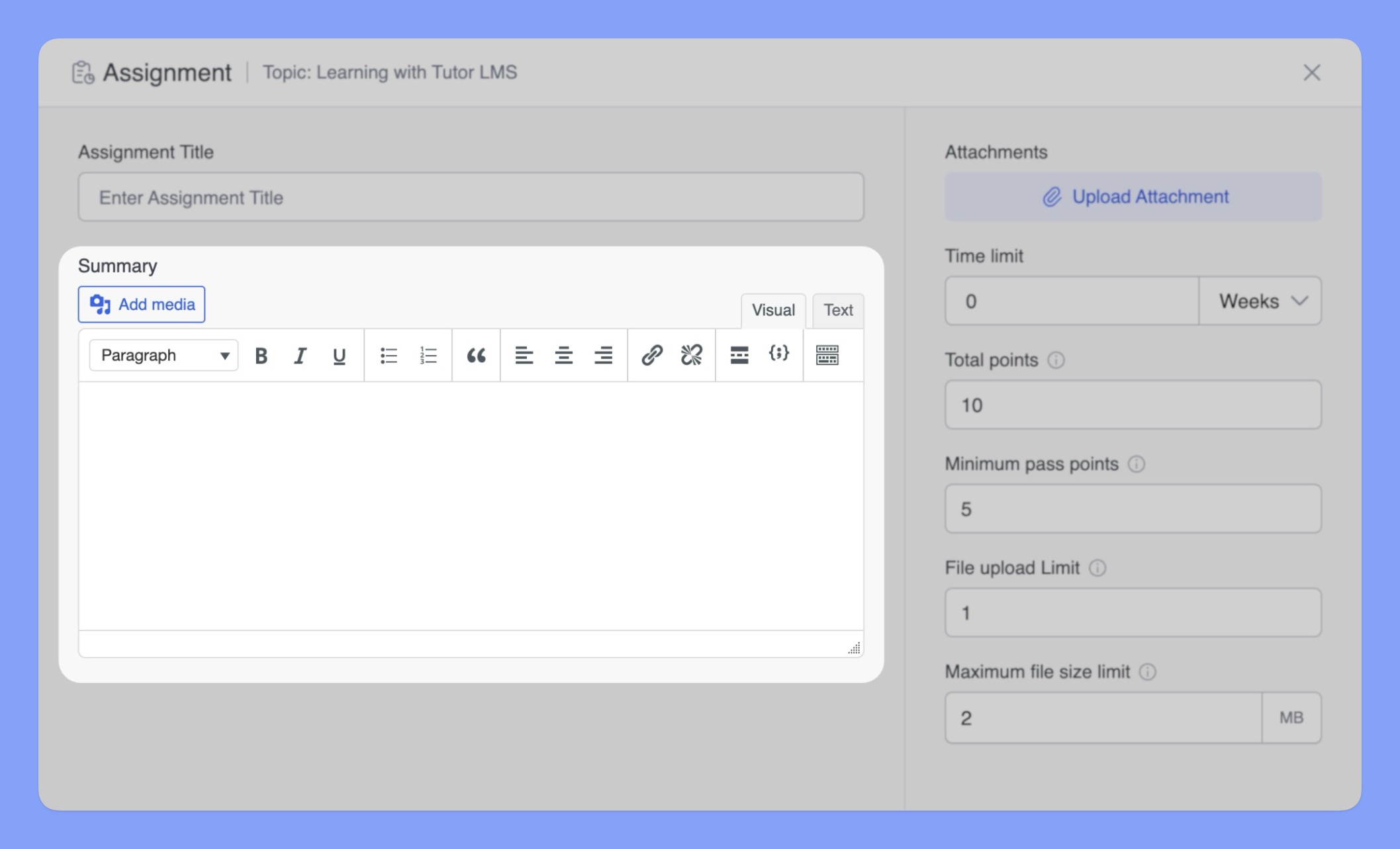
Task: Click the Minimum pass points input field
Action: click(x=1133, y=508)
